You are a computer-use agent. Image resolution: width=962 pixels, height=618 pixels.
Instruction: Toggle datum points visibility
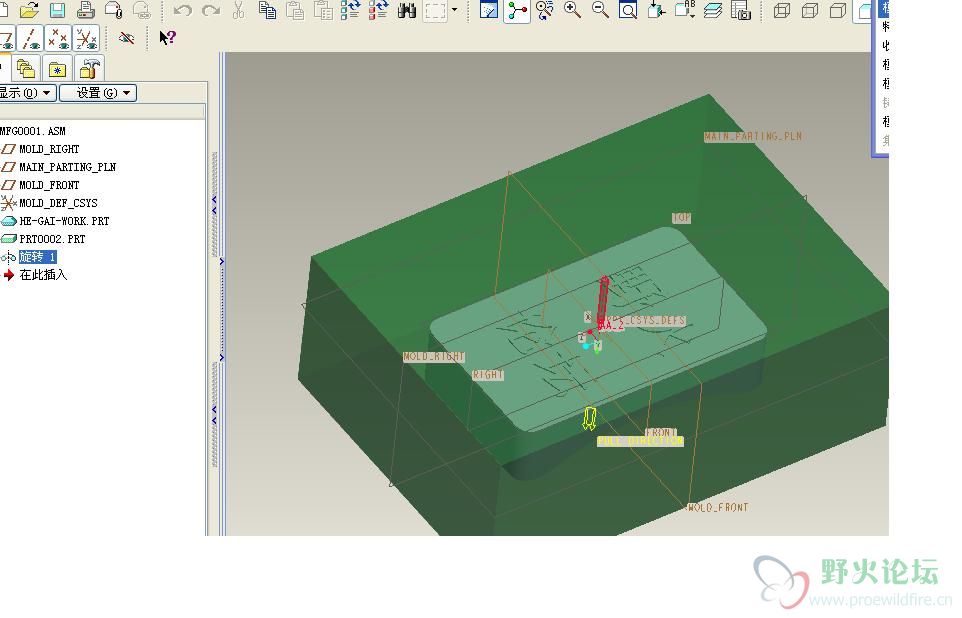[x=58, y=38]
